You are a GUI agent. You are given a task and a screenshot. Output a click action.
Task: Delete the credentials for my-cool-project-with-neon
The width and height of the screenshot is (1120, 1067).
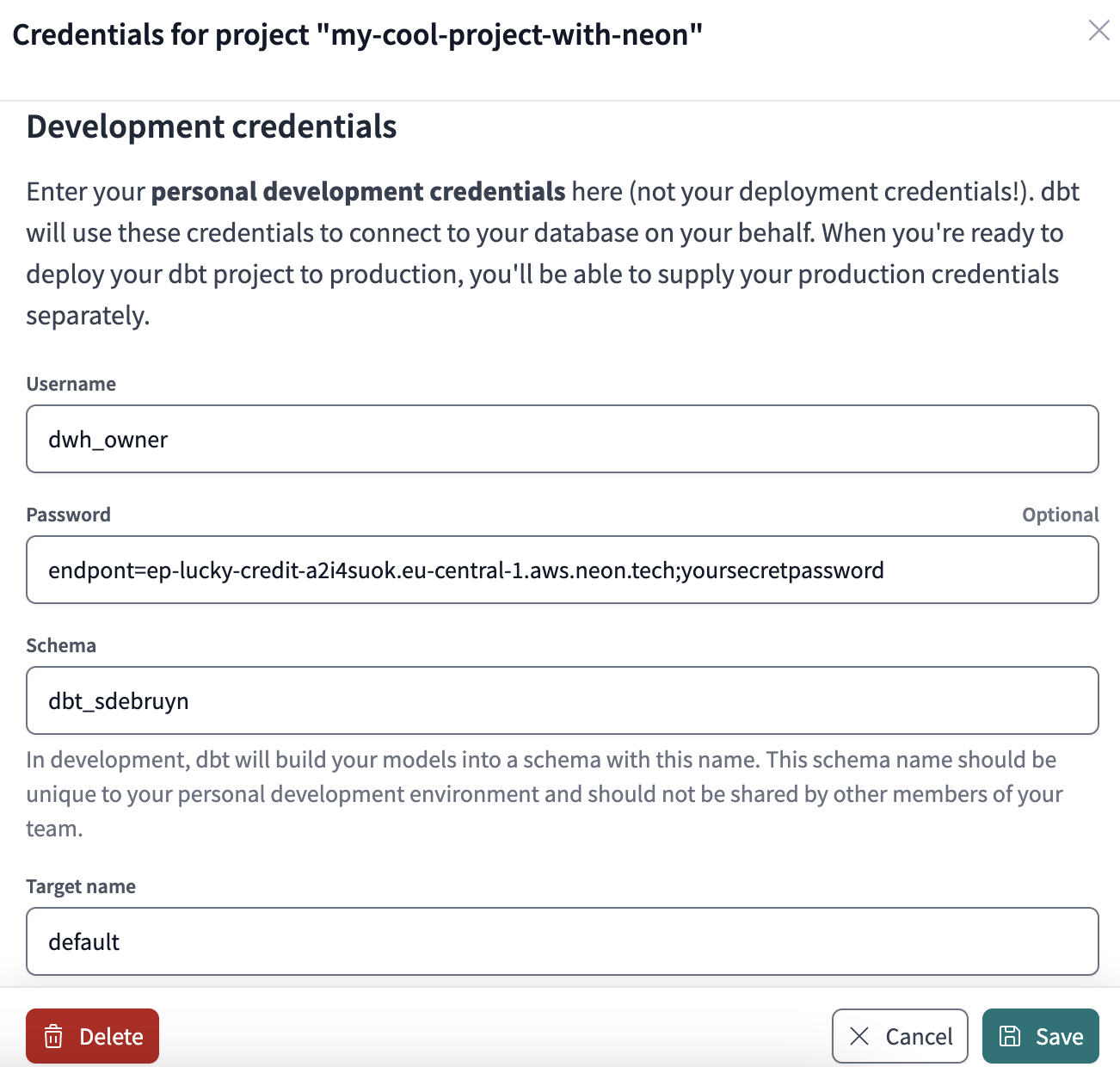(x=92, y=1036)
